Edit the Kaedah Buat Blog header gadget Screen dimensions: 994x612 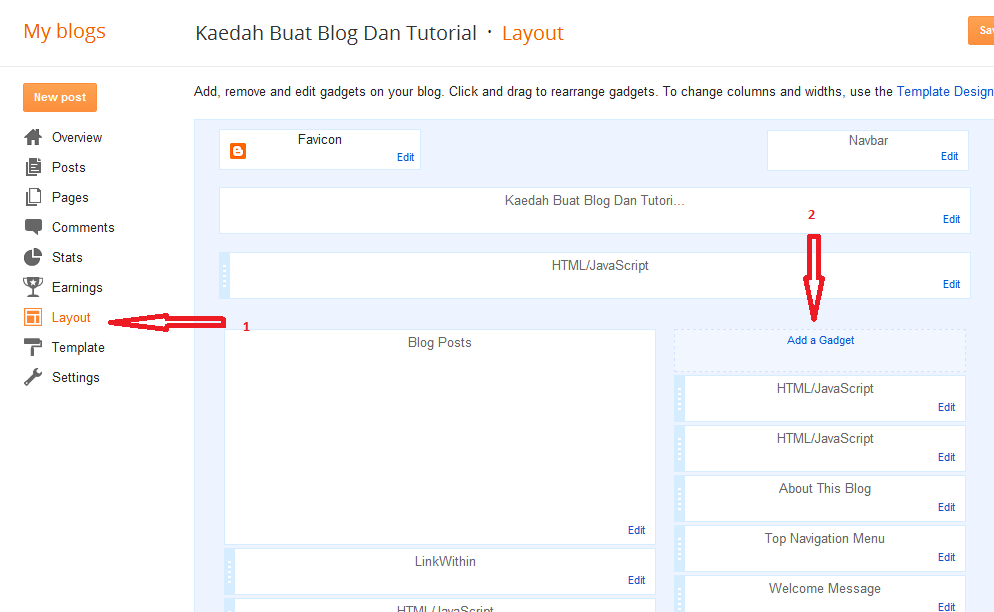coord(951,219)
